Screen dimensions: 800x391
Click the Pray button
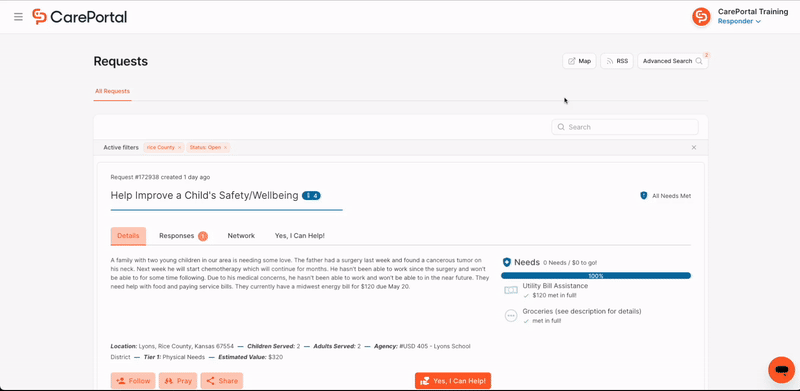pyautogui.click(x=178, y=381)
